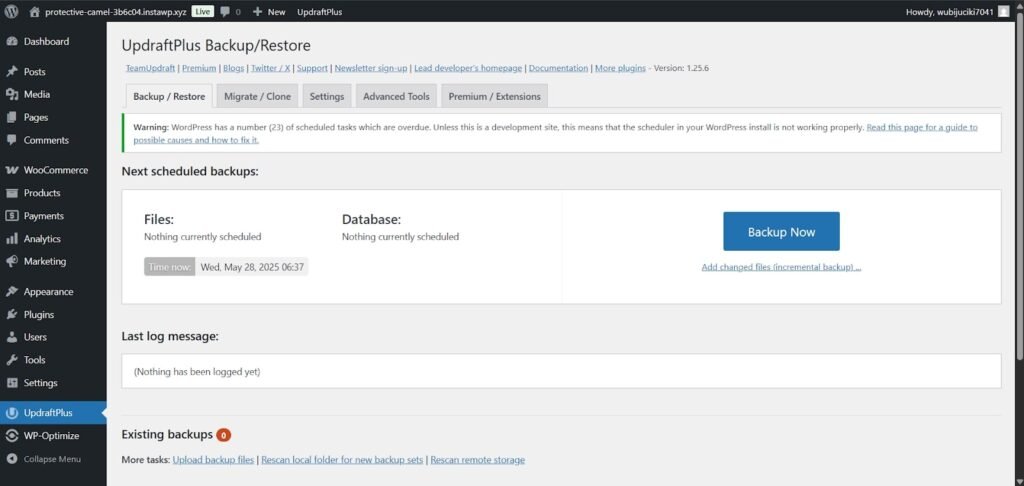The image size is (1024, 486).
Task: Switch to the Advanced Tools tab
Action: (396, 96)
